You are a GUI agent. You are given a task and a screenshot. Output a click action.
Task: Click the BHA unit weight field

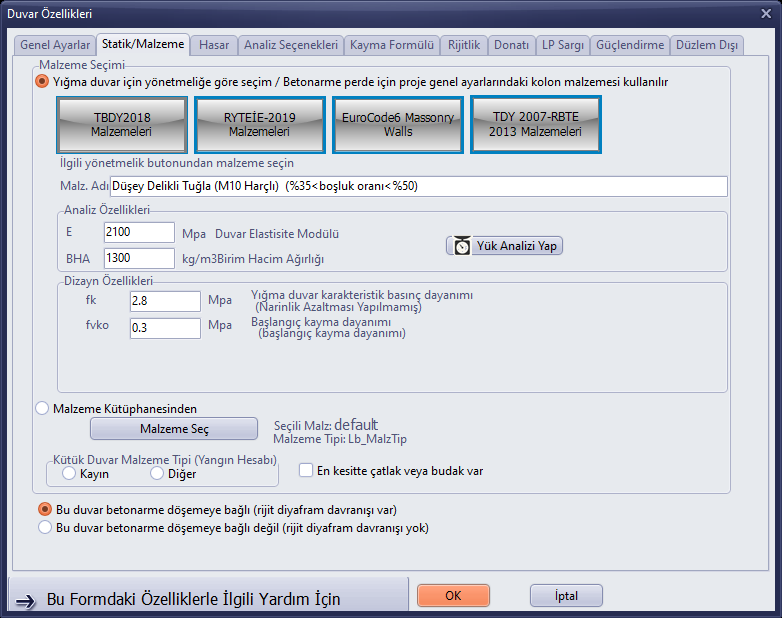coord(139,258)
